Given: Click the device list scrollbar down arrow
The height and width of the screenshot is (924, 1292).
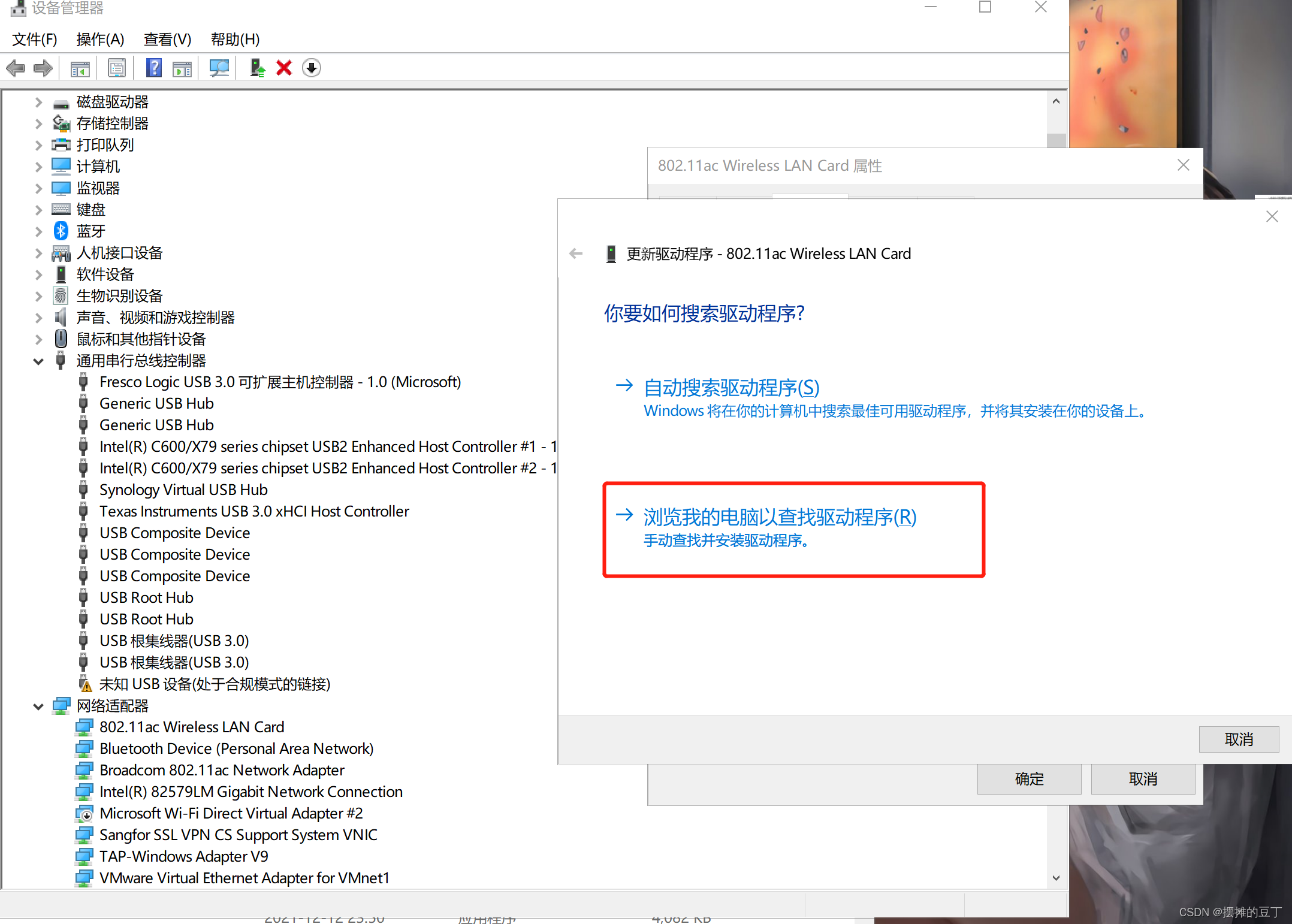Looking at the screenshot, I should (x=1056, y=878).
